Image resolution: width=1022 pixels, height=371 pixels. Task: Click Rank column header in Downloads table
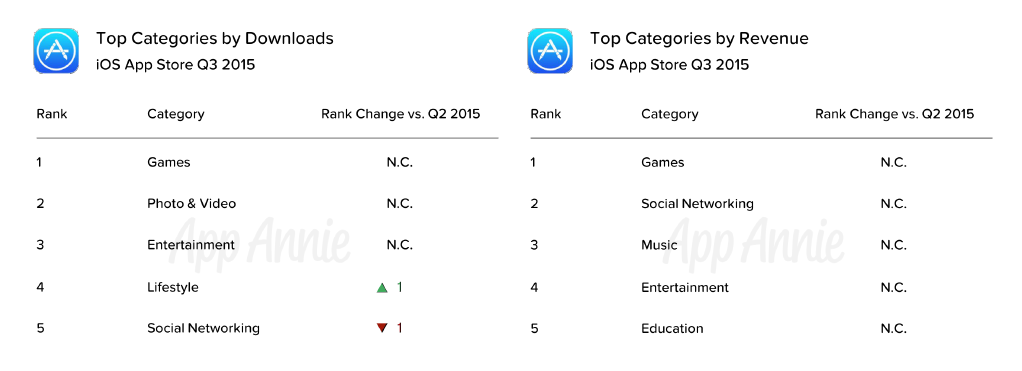tap(51, 114)
